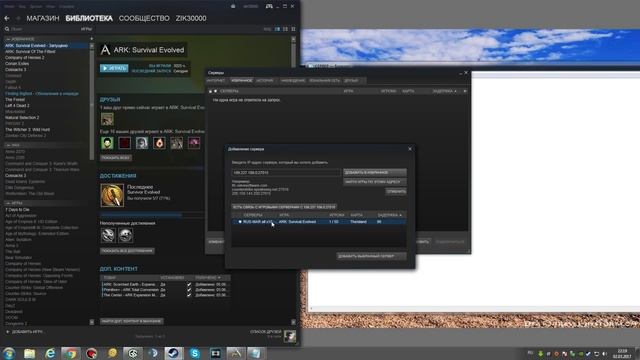
Task: Open the СООБЩЕСТВО tab
Action: (144, 18)
